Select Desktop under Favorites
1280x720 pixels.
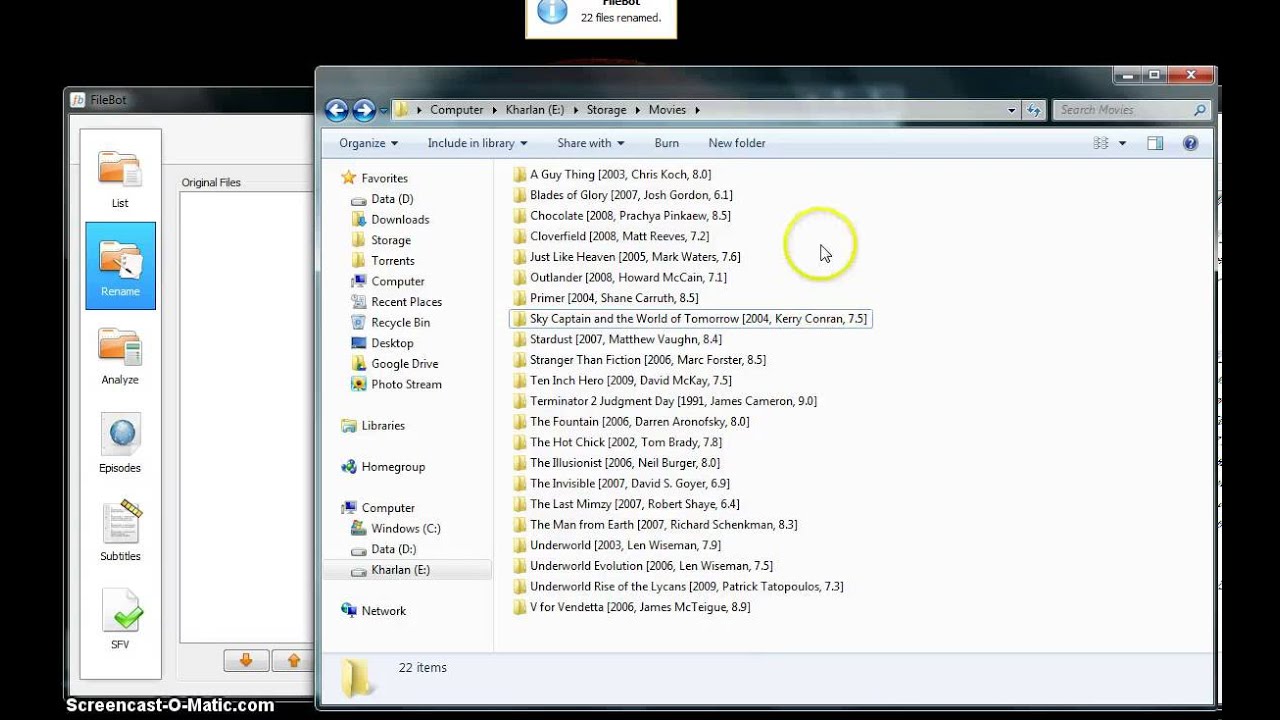(391, 343)
